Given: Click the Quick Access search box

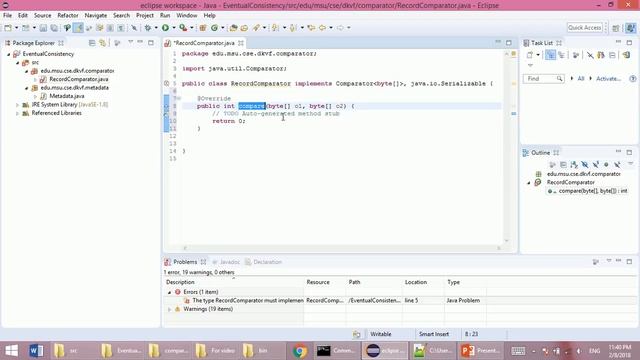Looking at the screenshot, I should point(584,28).
